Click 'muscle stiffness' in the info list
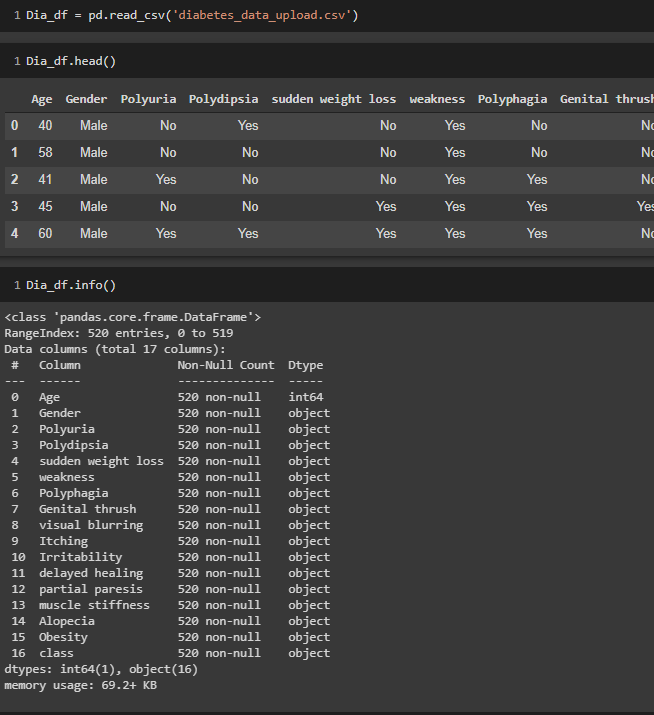The width and height of the screenshot is (654, 715). (94, 605)
